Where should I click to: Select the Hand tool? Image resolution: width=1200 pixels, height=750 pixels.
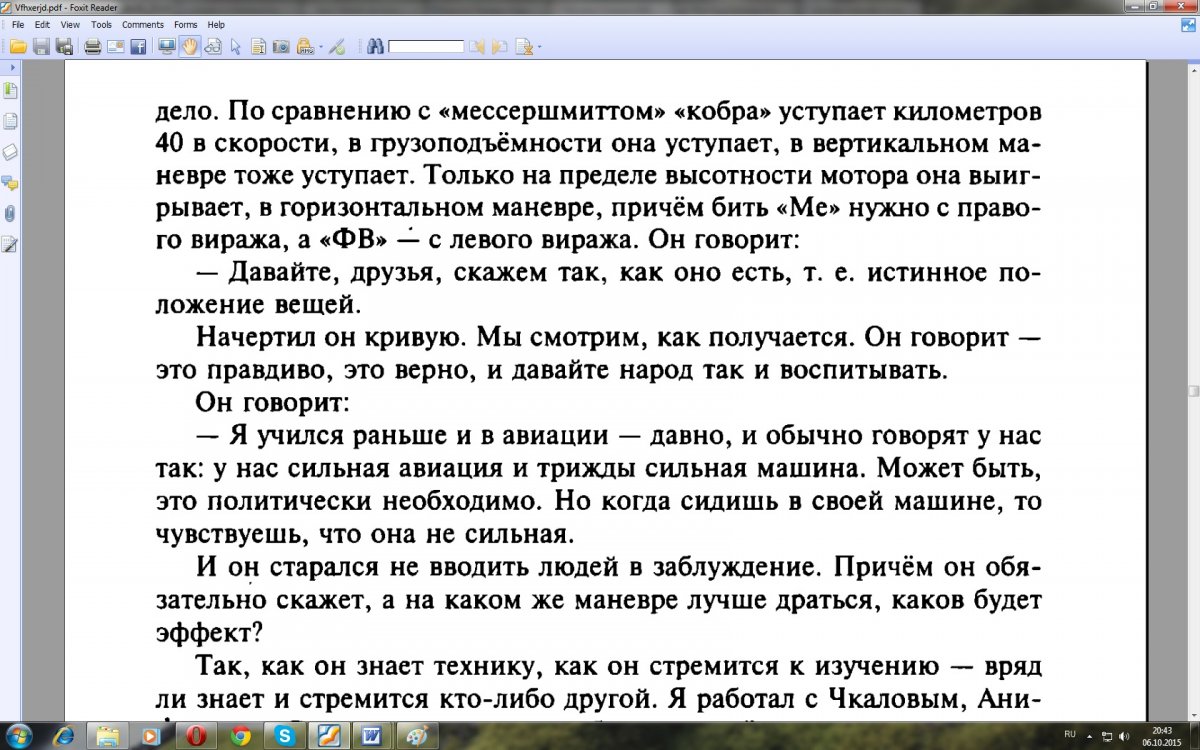tap(189, 46)
